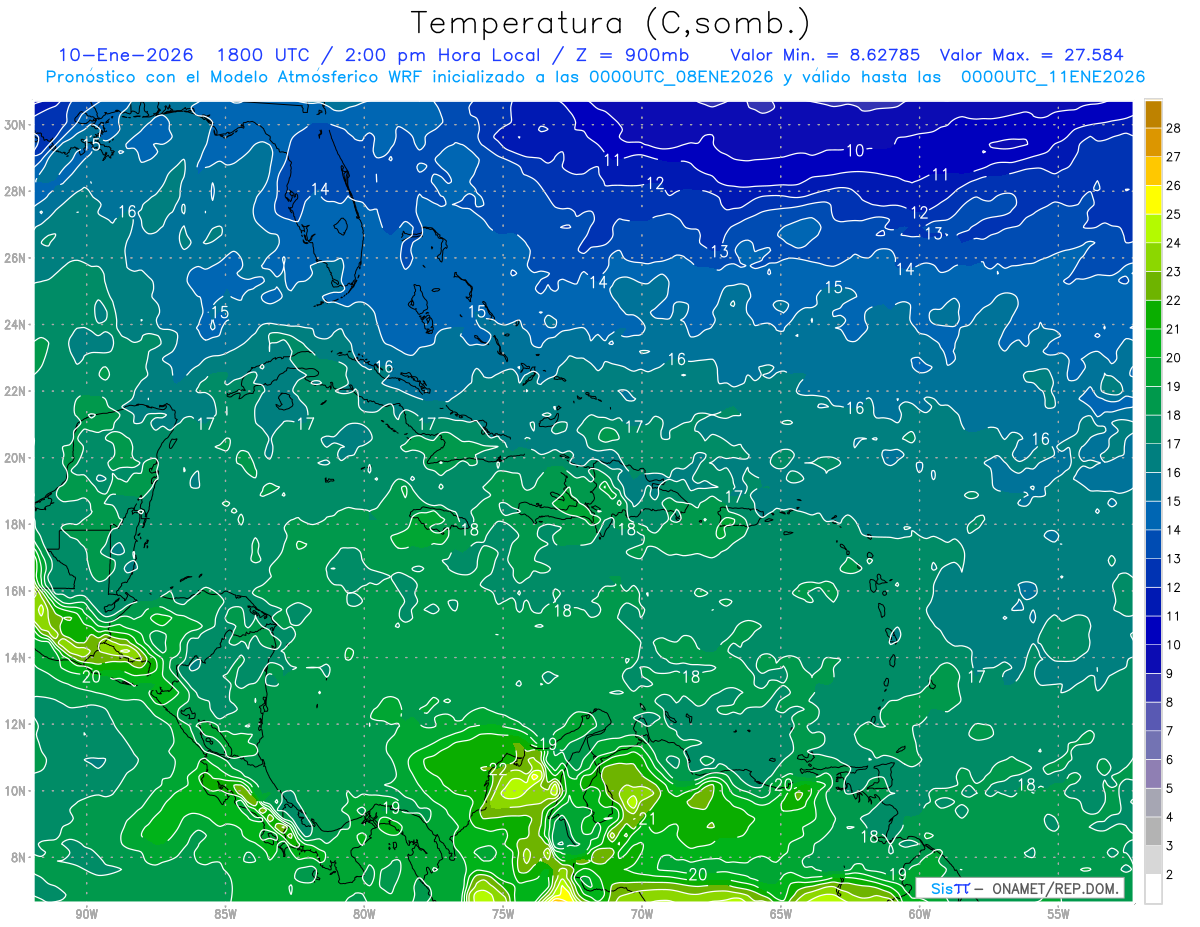Click the 28N latitude axis label
Viewport: 1200px width, 927px height.
(17, 191)
